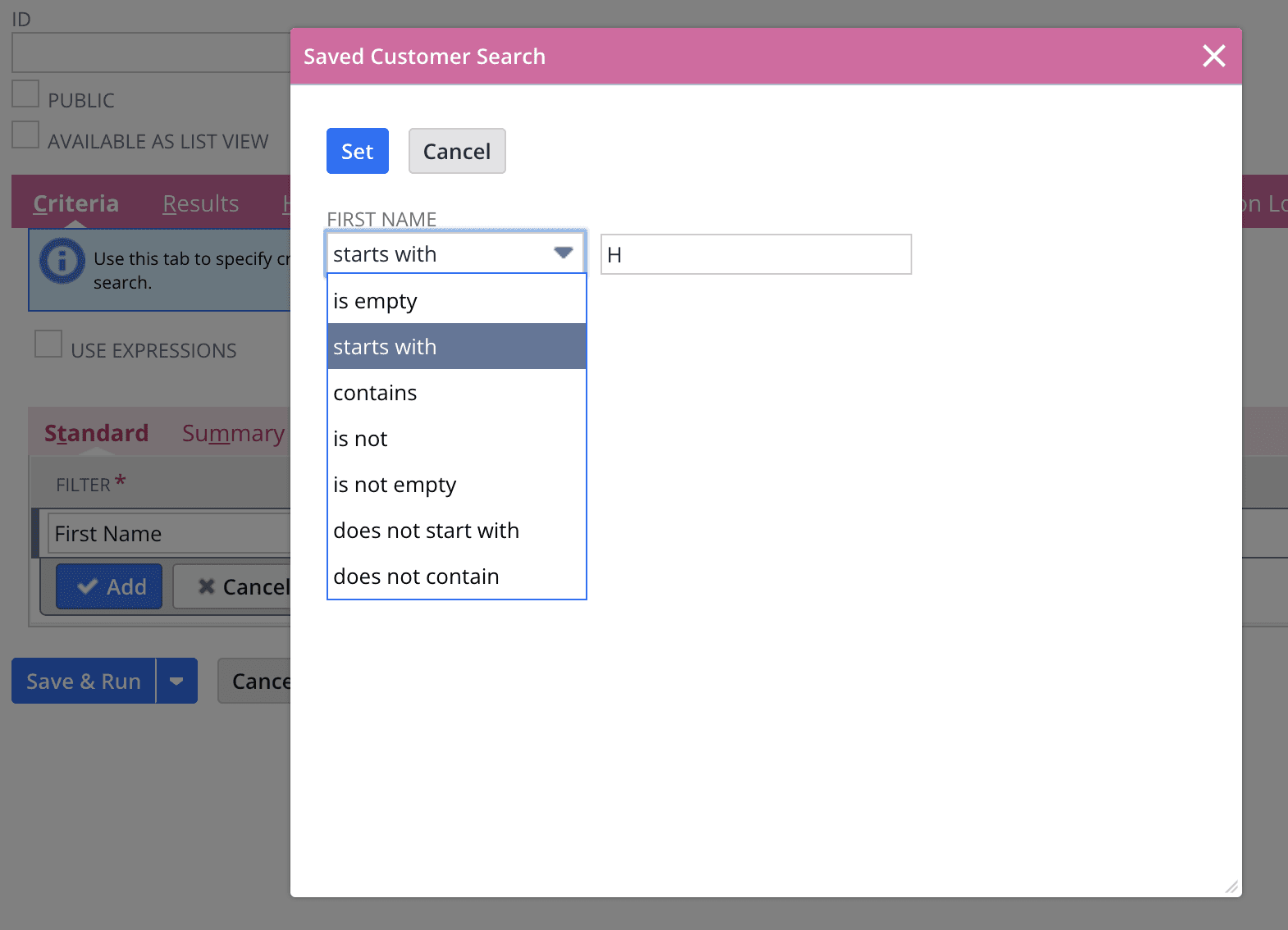The image size is (1288, 930).
Task: Click the Set button
Action: tap(357, 151)
